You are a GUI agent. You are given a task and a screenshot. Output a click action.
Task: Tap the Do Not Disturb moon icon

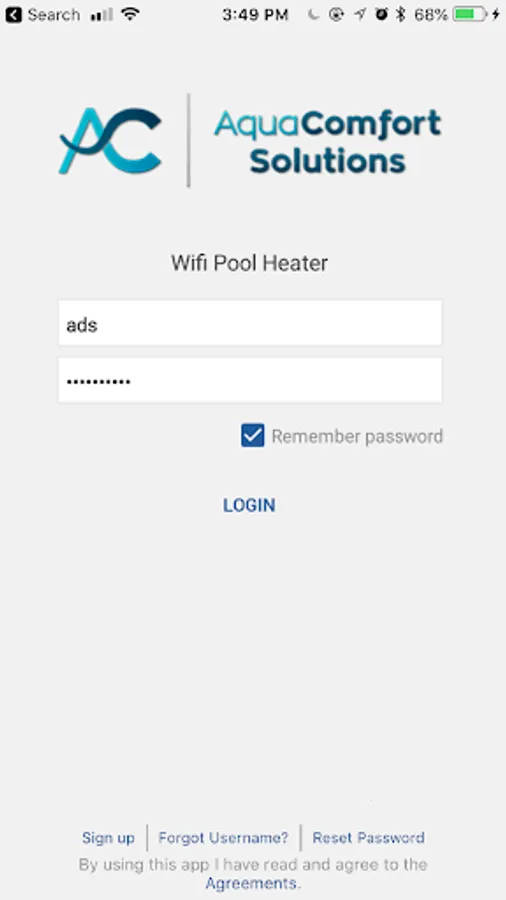pyautogui.click(x=313, y=14)
